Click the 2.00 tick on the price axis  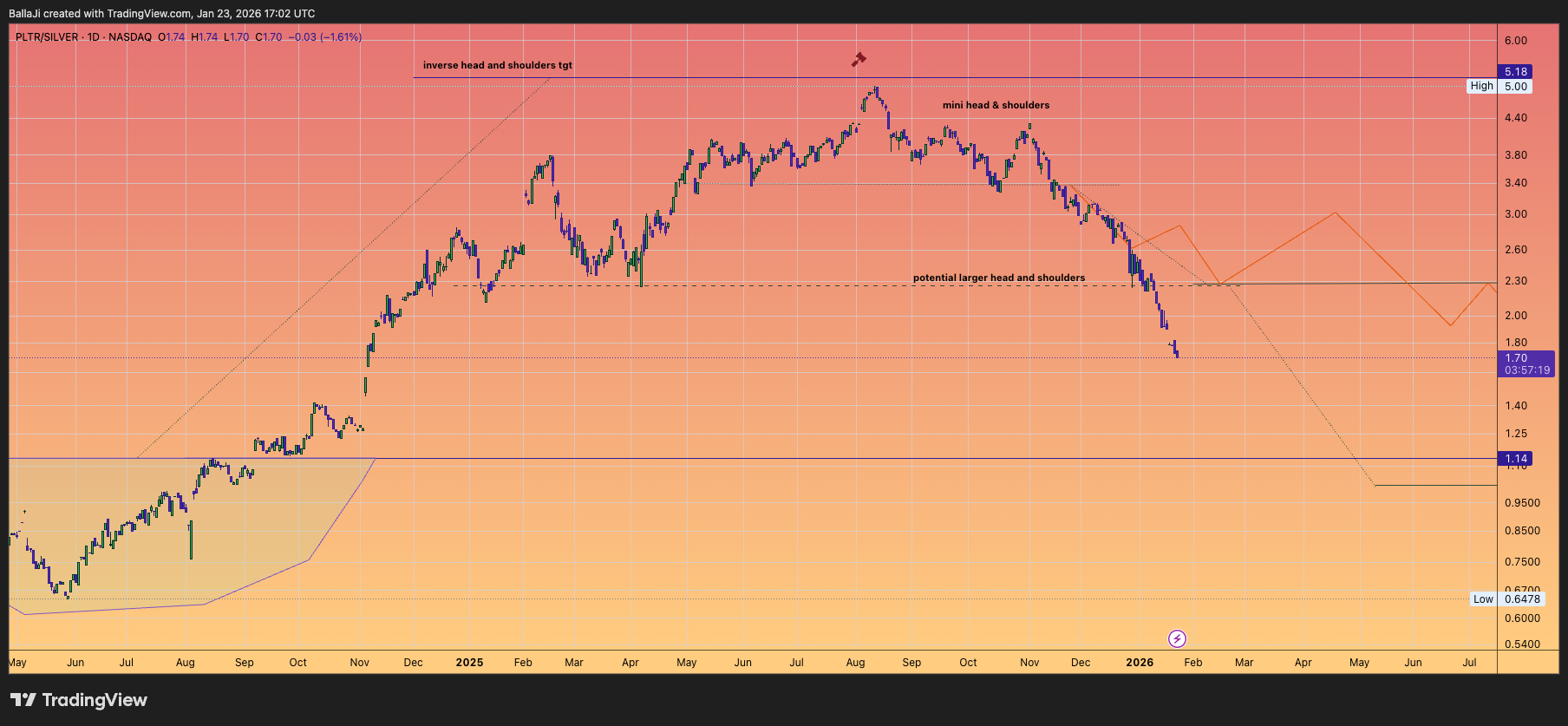[1516, 316]
